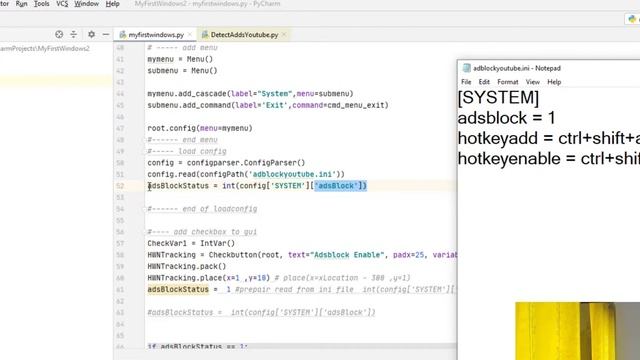Open the VCS menu
The image size is (640, 360).
[62, 4]
